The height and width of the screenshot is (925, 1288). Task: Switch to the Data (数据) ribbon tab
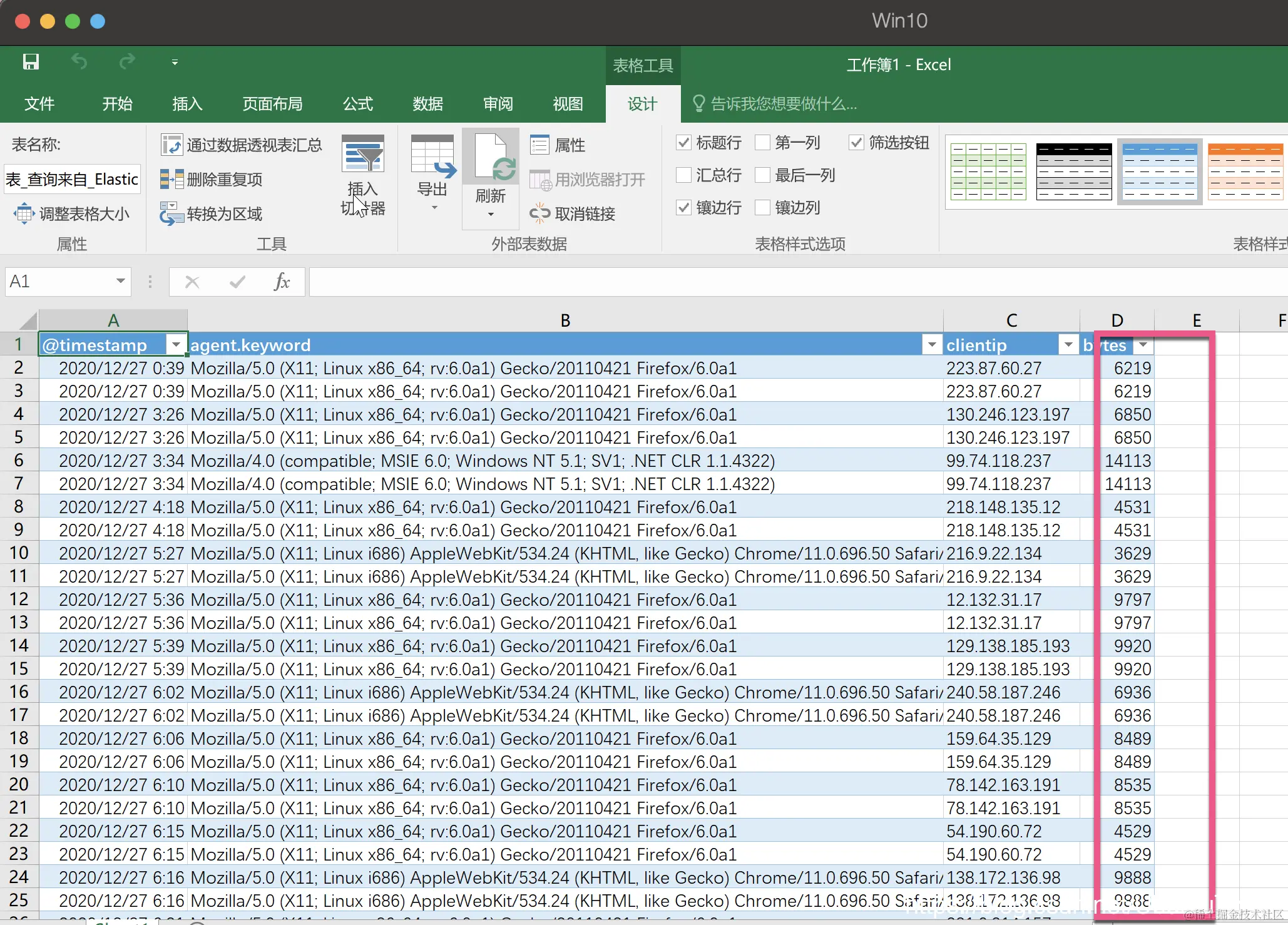(x=427, y=104)
